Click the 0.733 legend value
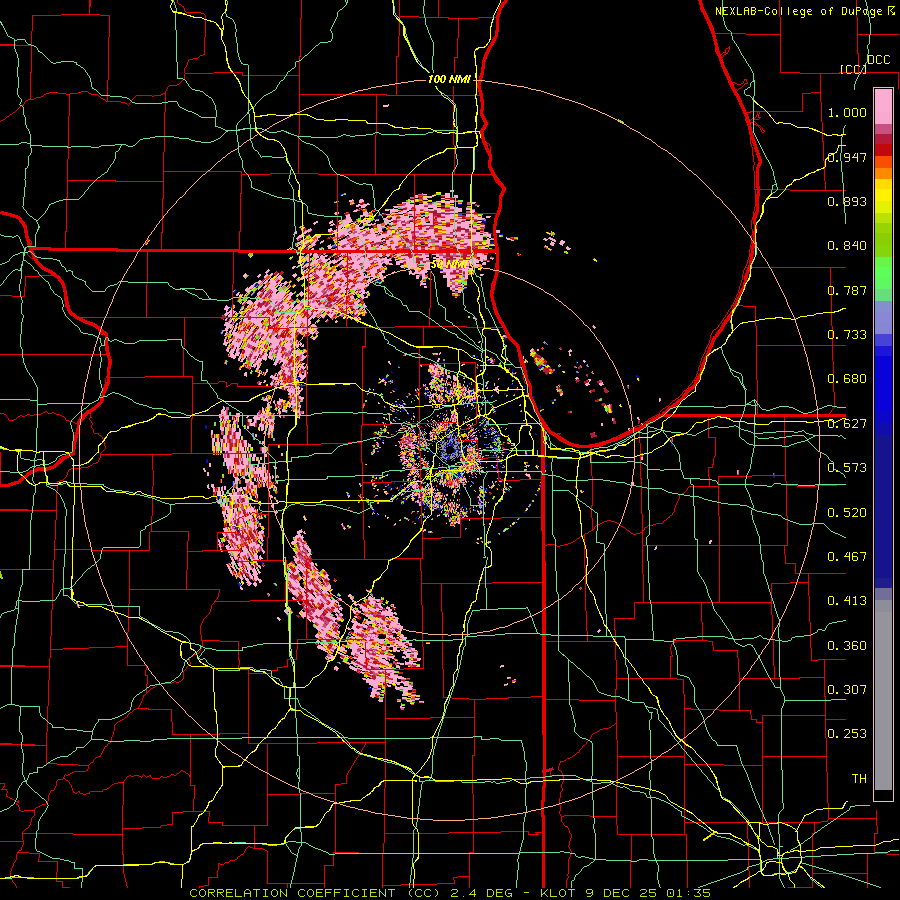 tap(847, 335)
